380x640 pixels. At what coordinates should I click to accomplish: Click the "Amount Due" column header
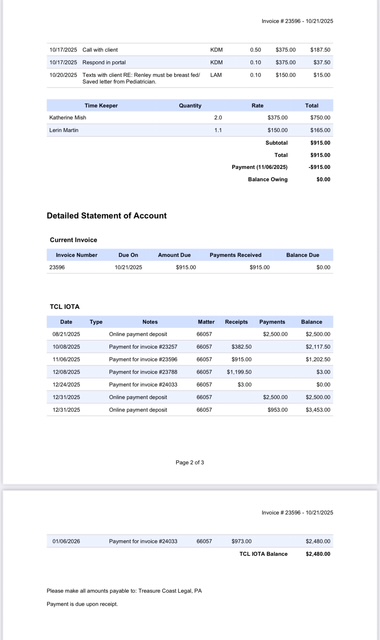click(x=174, y=255)
